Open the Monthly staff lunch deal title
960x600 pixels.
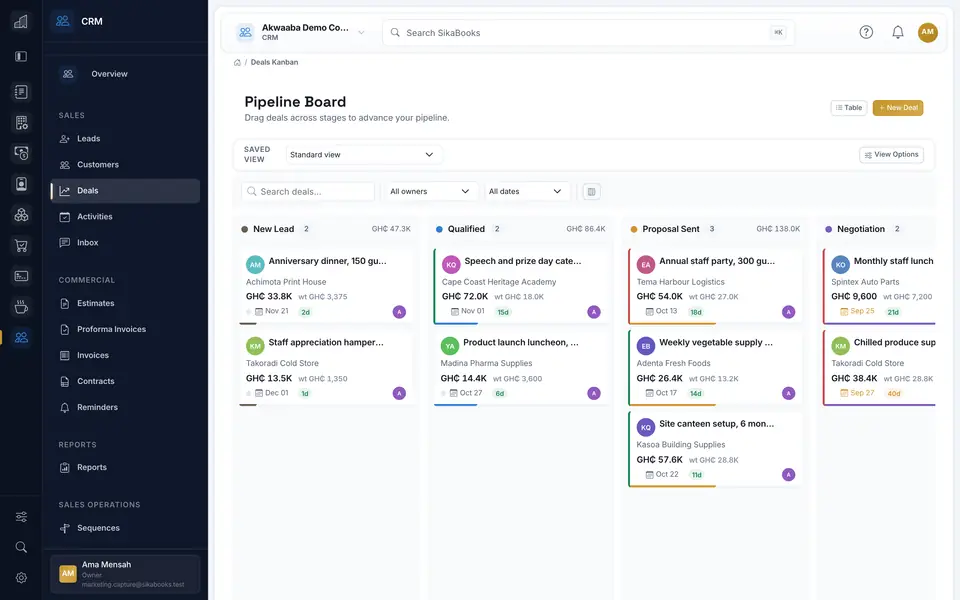click(x=893, y=261)
